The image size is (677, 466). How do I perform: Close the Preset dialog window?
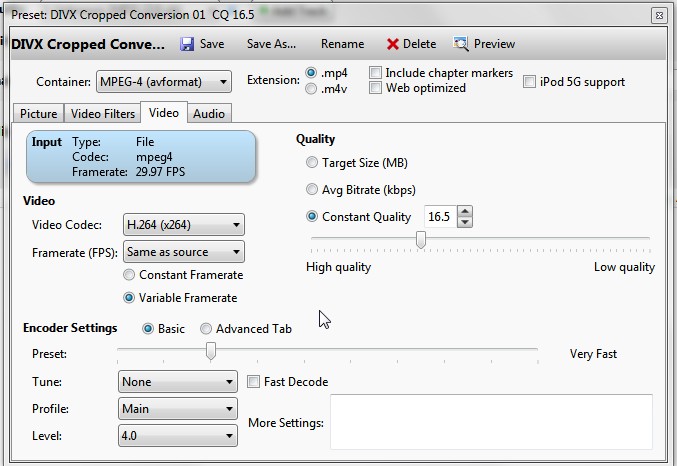pyautogui.click(x=659, y=16)
